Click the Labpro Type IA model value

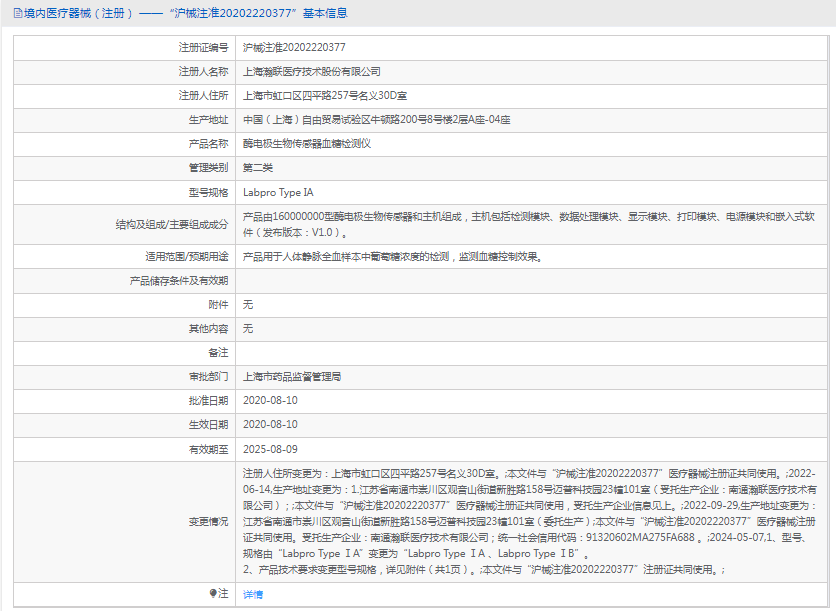point(278,192)
